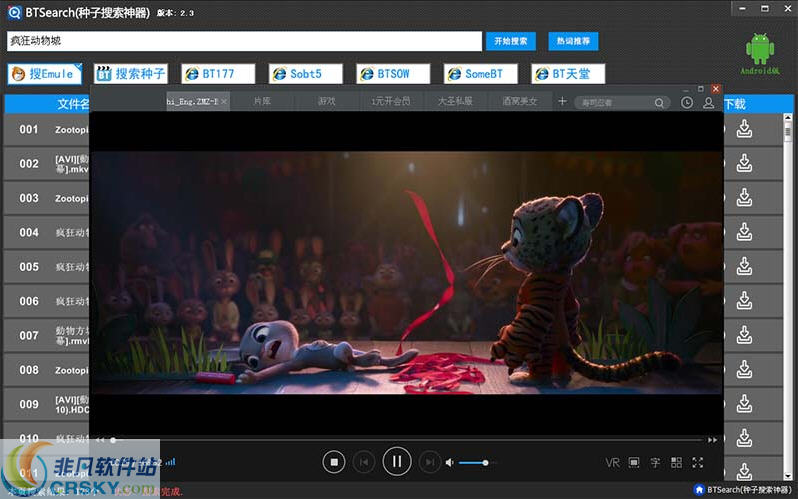Switch to the 游戏 tab
798x499 pixels.
pos(327,101)
